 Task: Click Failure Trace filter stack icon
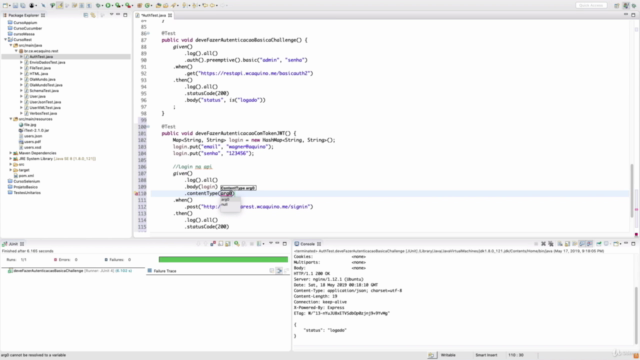pyautogui.click(x=279, y=271)
